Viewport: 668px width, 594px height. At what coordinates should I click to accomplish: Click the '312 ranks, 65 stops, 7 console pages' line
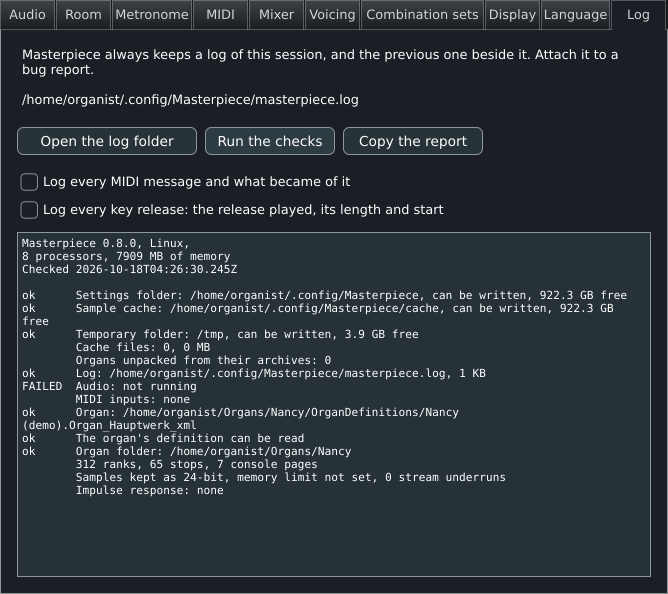196,464
